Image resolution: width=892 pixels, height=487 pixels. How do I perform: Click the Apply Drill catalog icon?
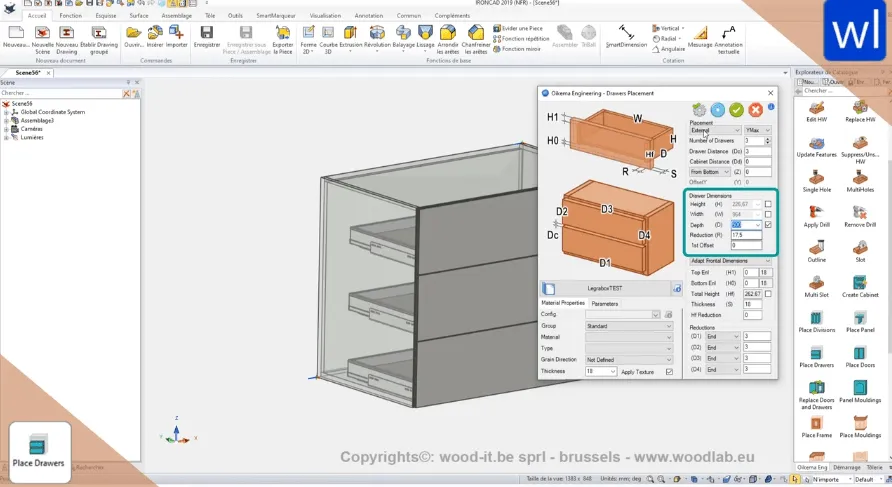pyautogui.click(x=816, y=212)
